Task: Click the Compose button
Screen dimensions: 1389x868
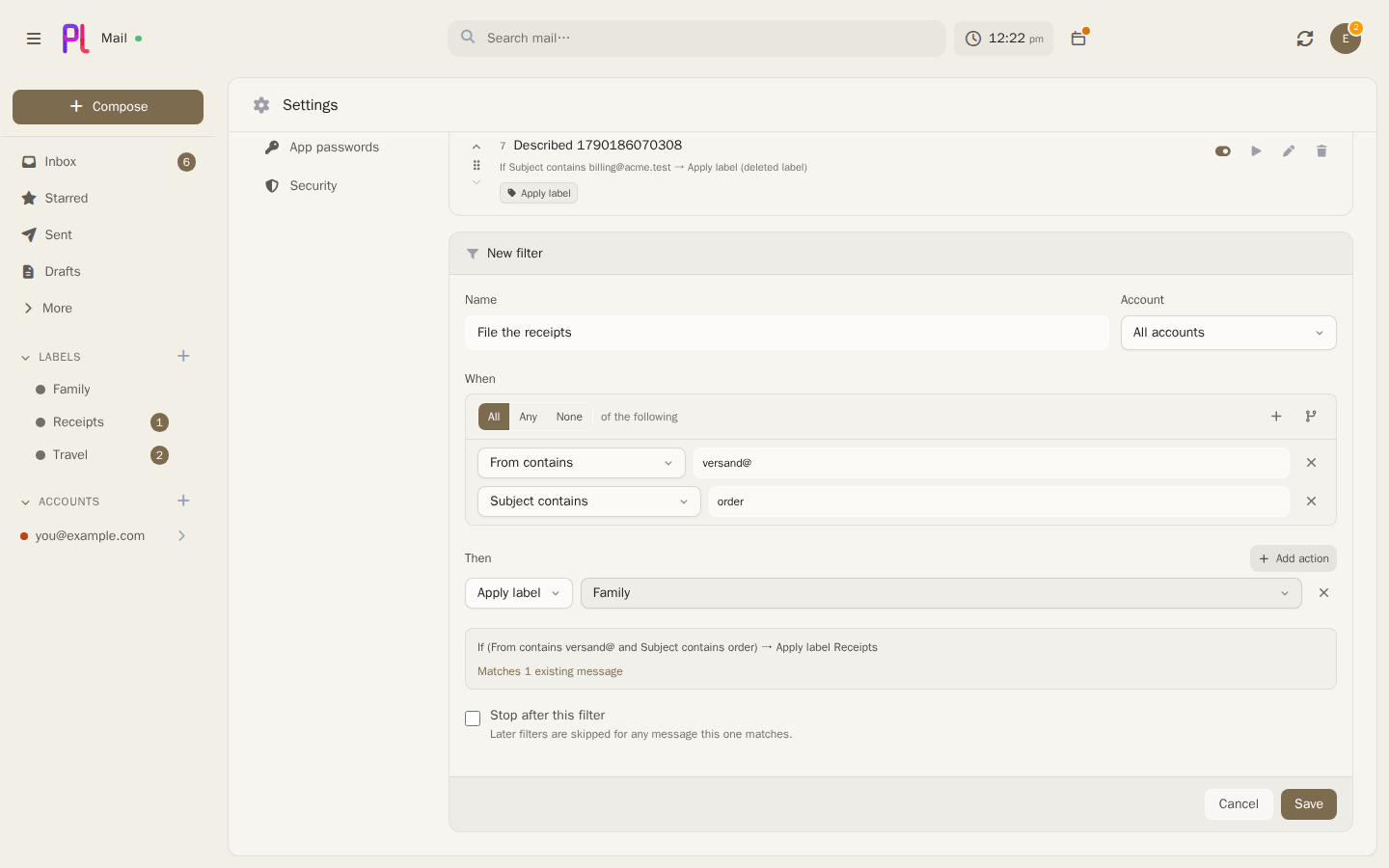Action: tap(108, 107)
